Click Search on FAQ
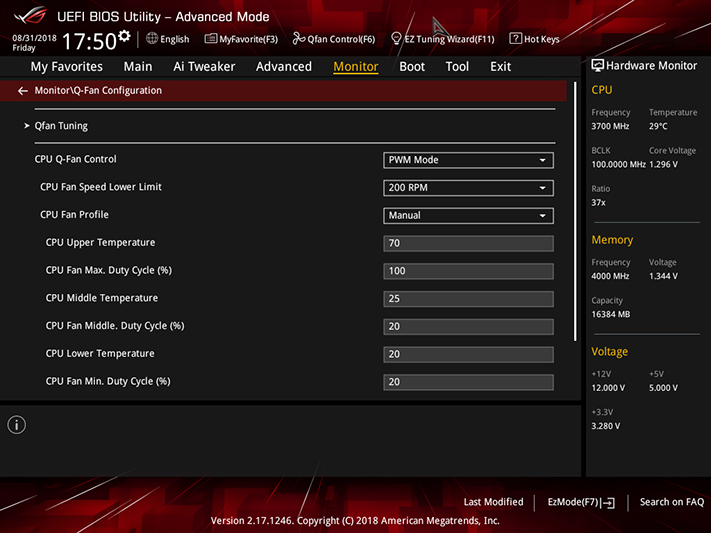The width and height of the screenshot is (711, 533). coord(672,502)
